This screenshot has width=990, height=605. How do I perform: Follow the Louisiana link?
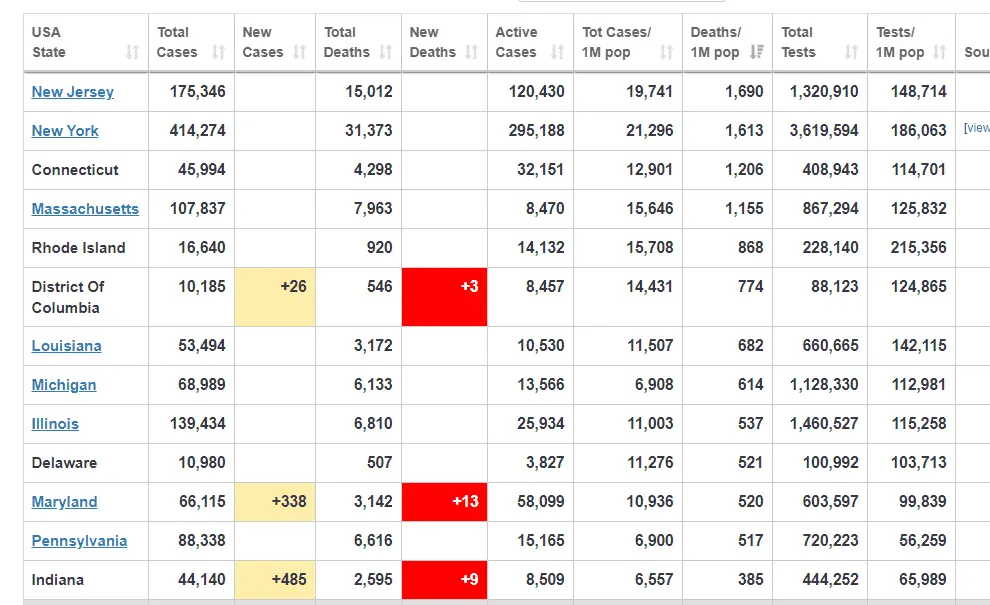[x=66, y=346]
